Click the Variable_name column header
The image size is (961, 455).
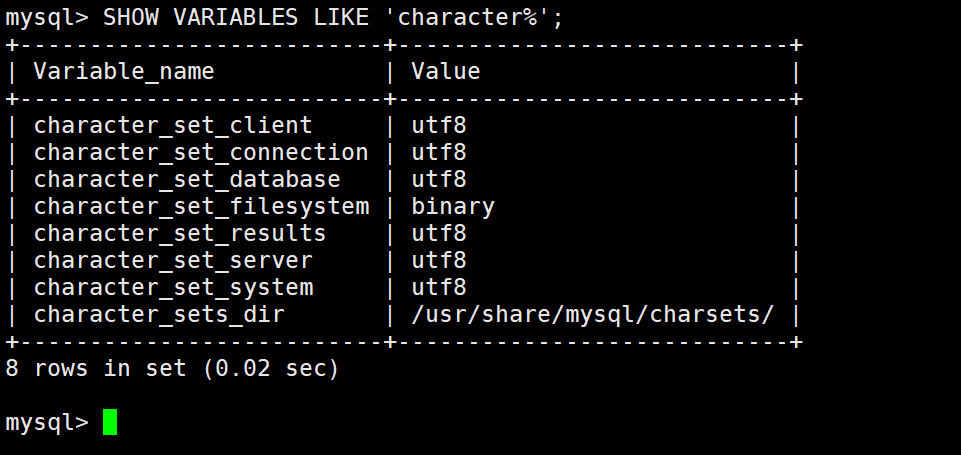pyautogui.click(x=124, y=71)
